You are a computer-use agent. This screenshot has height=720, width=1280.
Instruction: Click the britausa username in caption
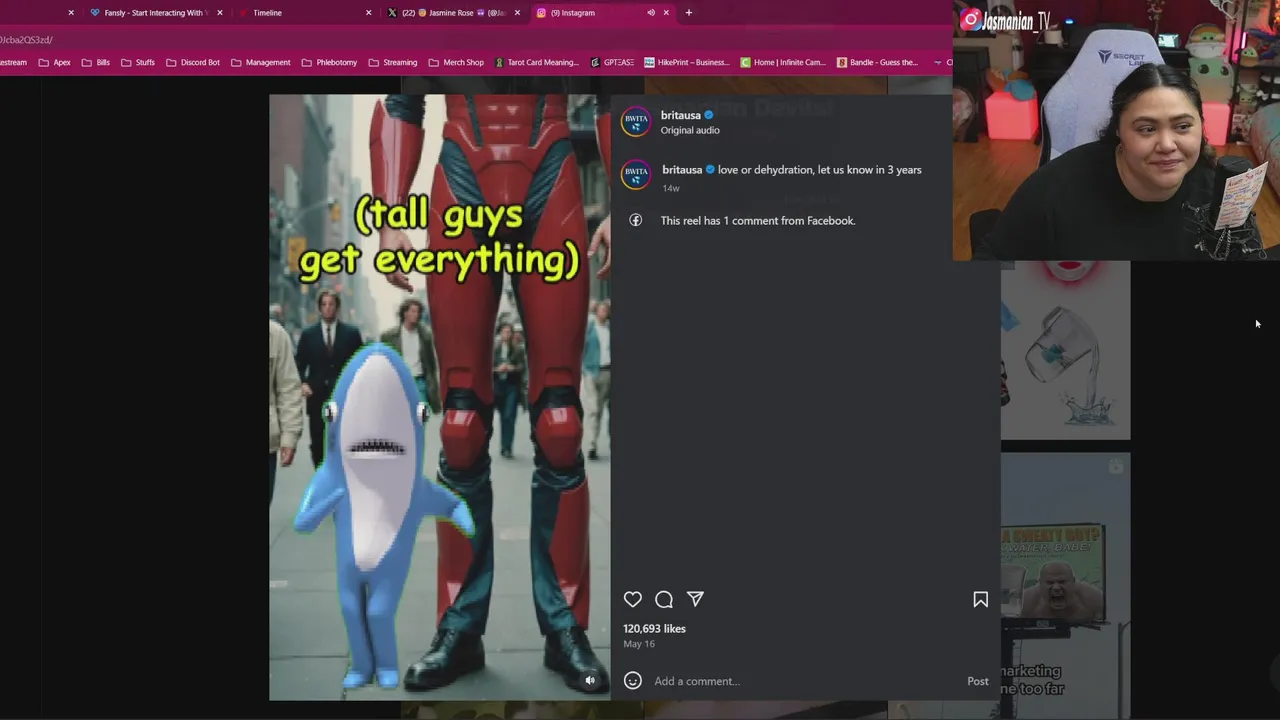(x=682, y=170)
